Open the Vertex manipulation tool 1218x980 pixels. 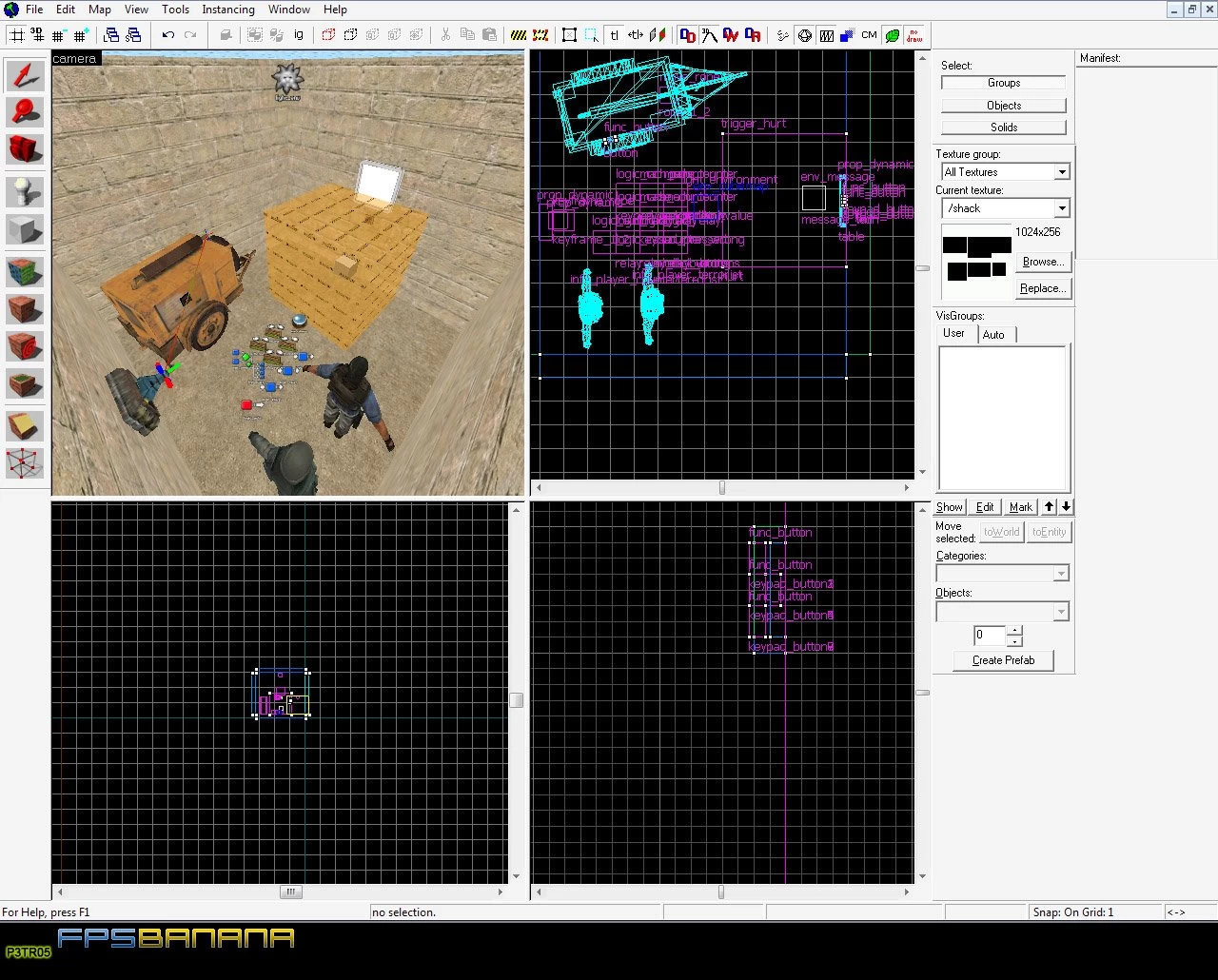point(25,463)
